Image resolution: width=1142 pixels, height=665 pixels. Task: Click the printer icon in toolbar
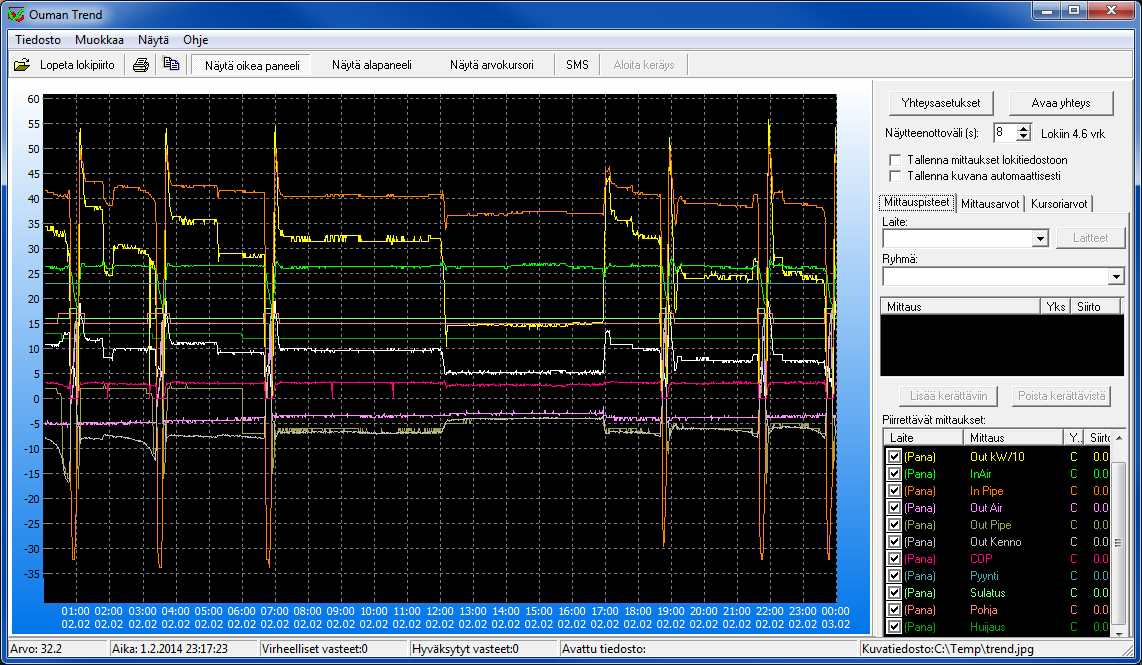point(141,65)
